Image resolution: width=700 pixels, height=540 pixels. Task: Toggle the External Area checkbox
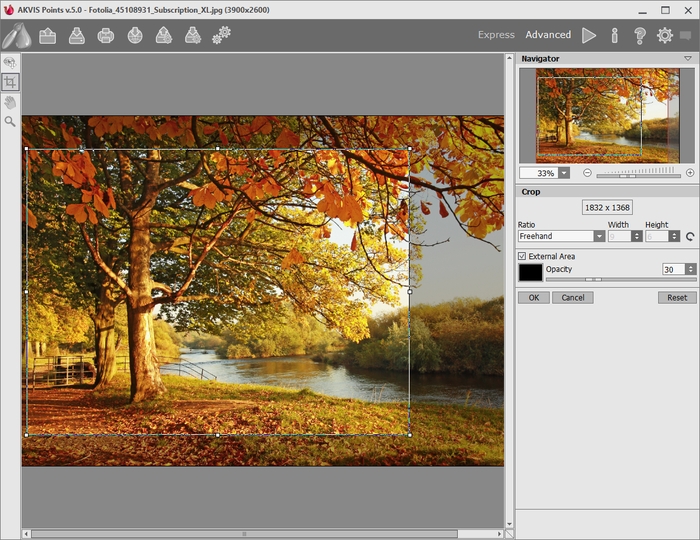click(x=522, y=256)
